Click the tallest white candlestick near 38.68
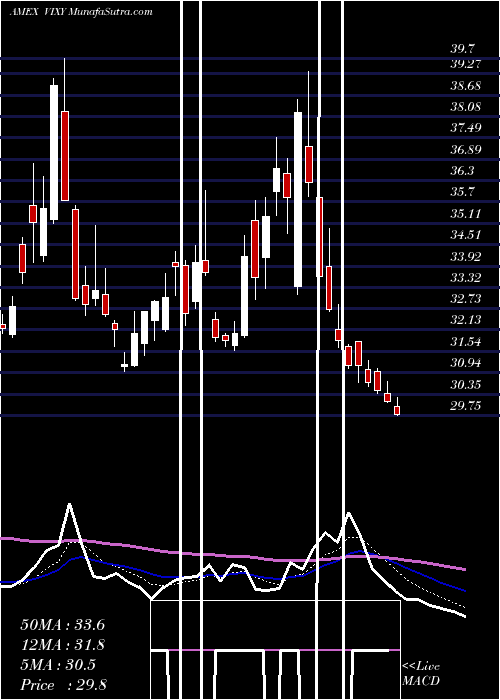Viewport: 500px width, 700px height. [x=54, y=152]
